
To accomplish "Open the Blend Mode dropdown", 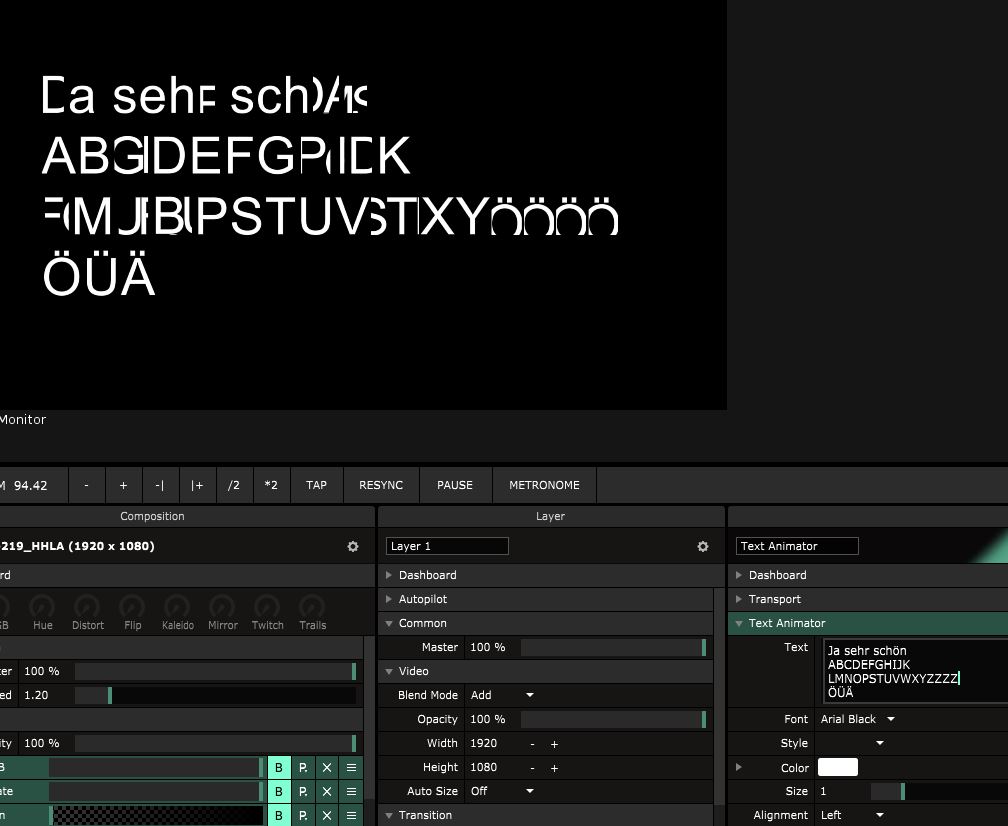I will point(502,695).
